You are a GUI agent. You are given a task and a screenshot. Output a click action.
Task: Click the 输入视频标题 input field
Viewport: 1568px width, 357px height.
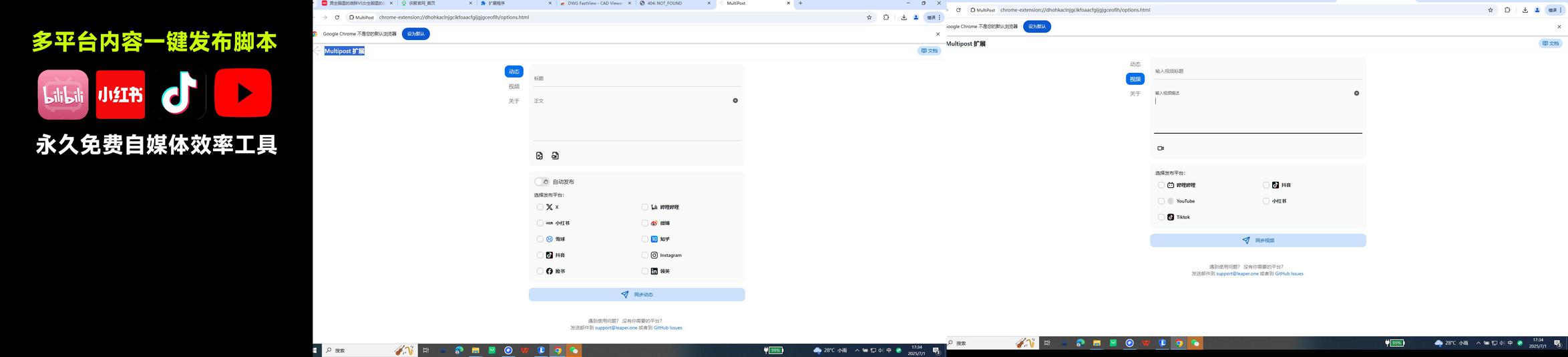[x=1257, y=71]
